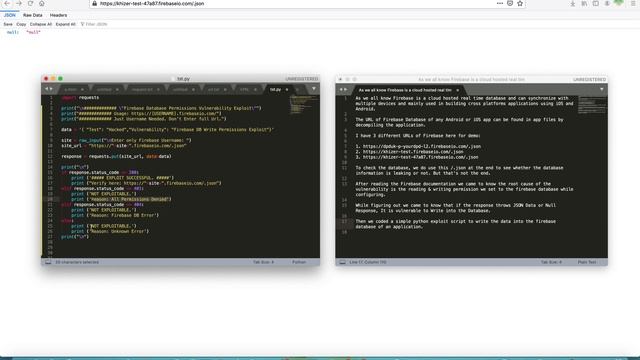640x360 pixels.
Task: Open the Firefox hamburger menu
Action: pos(633,3)
